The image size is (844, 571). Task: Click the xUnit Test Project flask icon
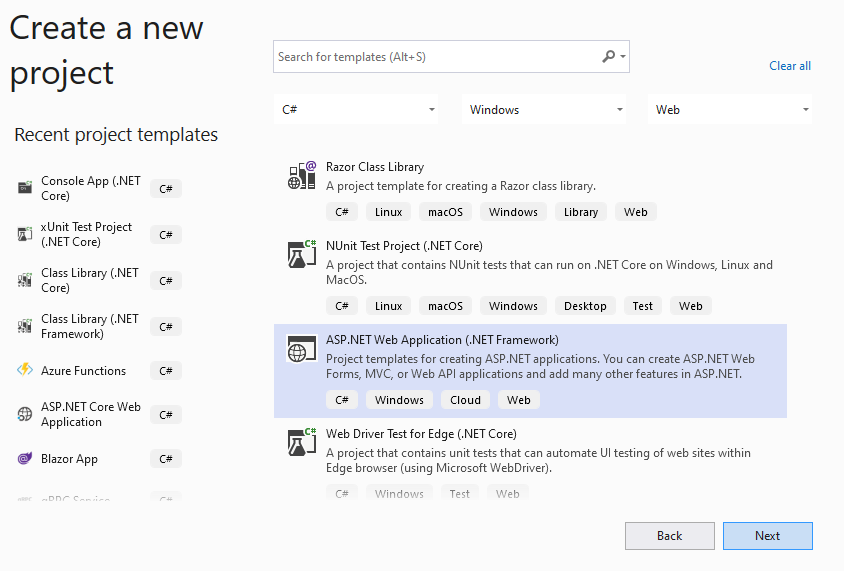click(25, 234)
